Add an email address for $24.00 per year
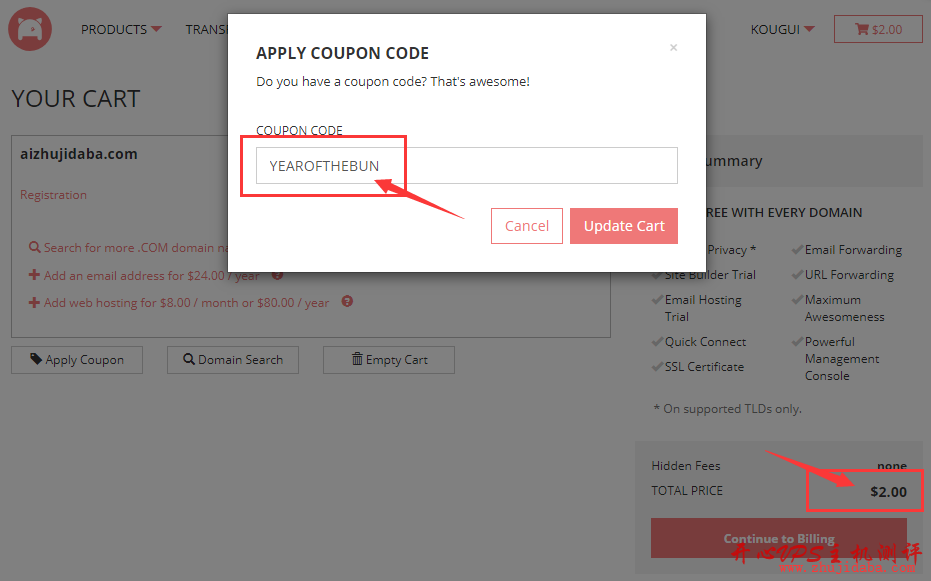Viewport: 931px width, 581px height. (150, 275)
